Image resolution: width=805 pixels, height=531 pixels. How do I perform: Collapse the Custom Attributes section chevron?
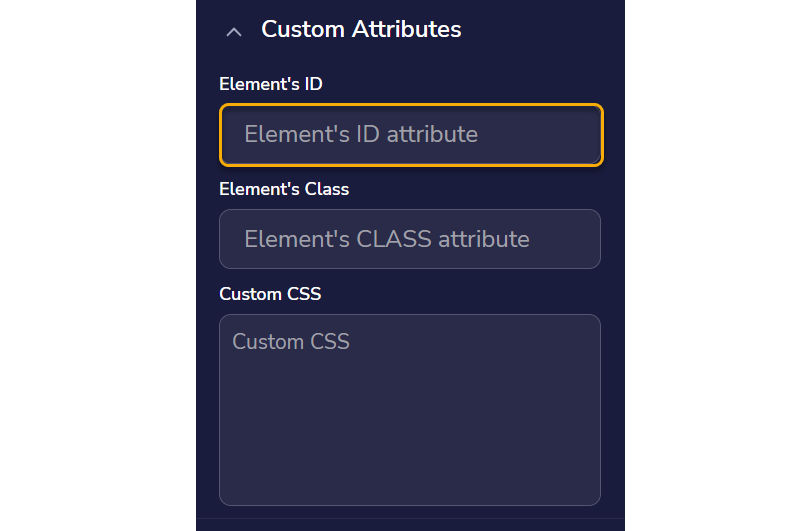point(234,32)
